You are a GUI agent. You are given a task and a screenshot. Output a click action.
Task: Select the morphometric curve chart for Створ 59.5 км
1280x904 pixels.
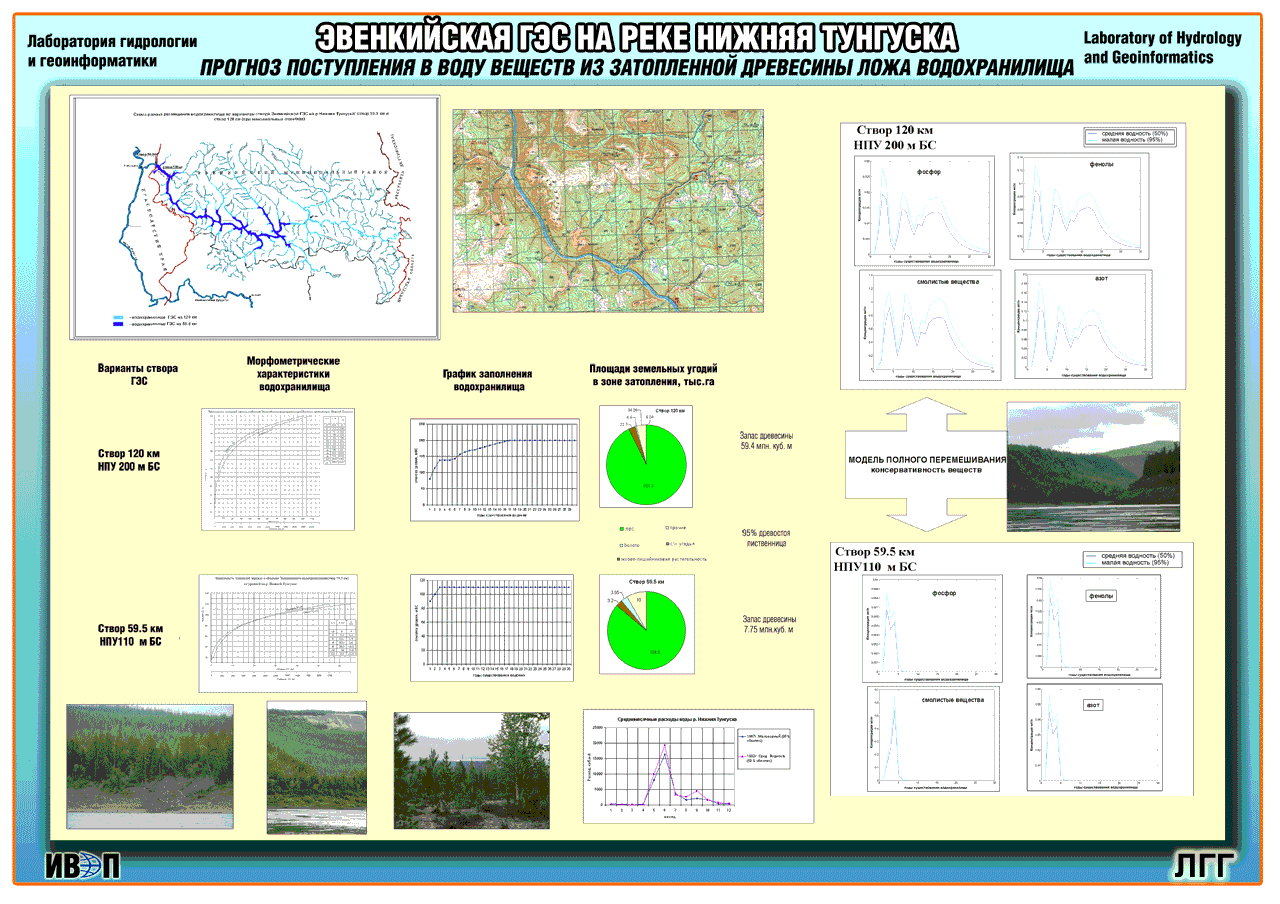(x=277, y=634)
